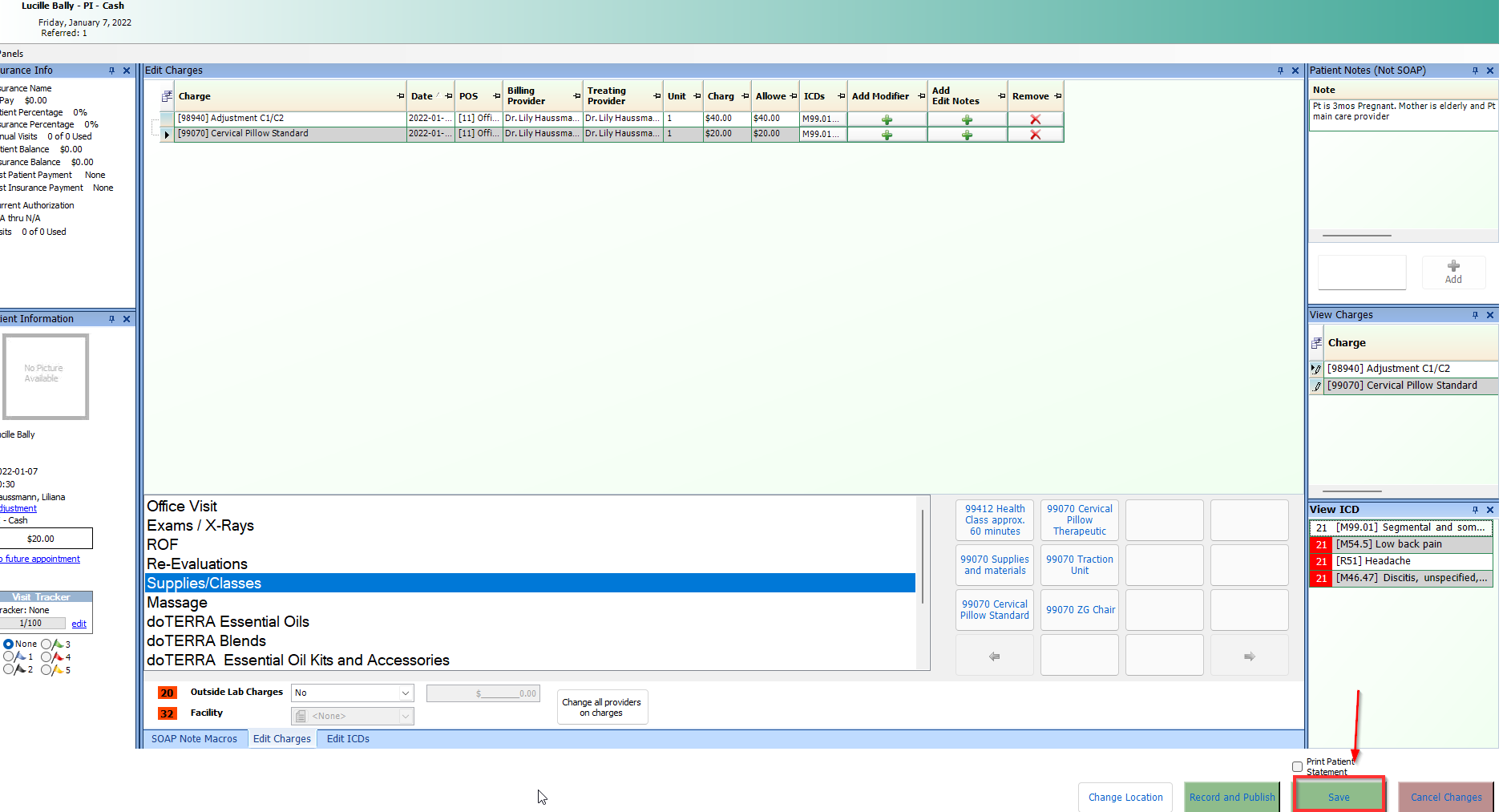This screenshot has width=1507, height=812.
Task: Click the Save button
Action: click(x=1339, y=797)
